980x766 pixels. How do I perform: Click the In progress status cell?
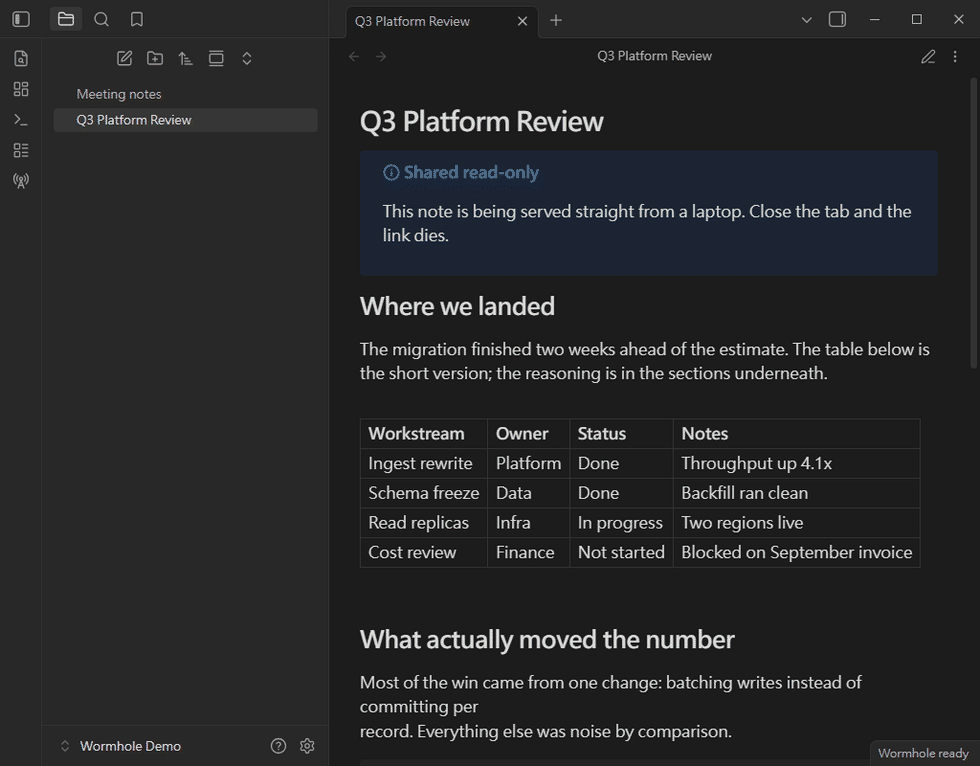click(621, 523)
